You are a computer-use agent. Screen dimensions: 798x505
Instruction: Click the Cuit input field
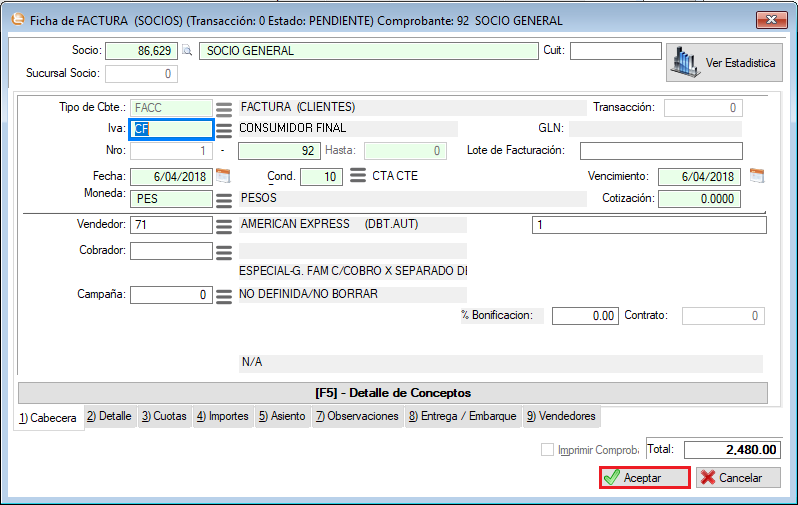[x=616, y=51]
